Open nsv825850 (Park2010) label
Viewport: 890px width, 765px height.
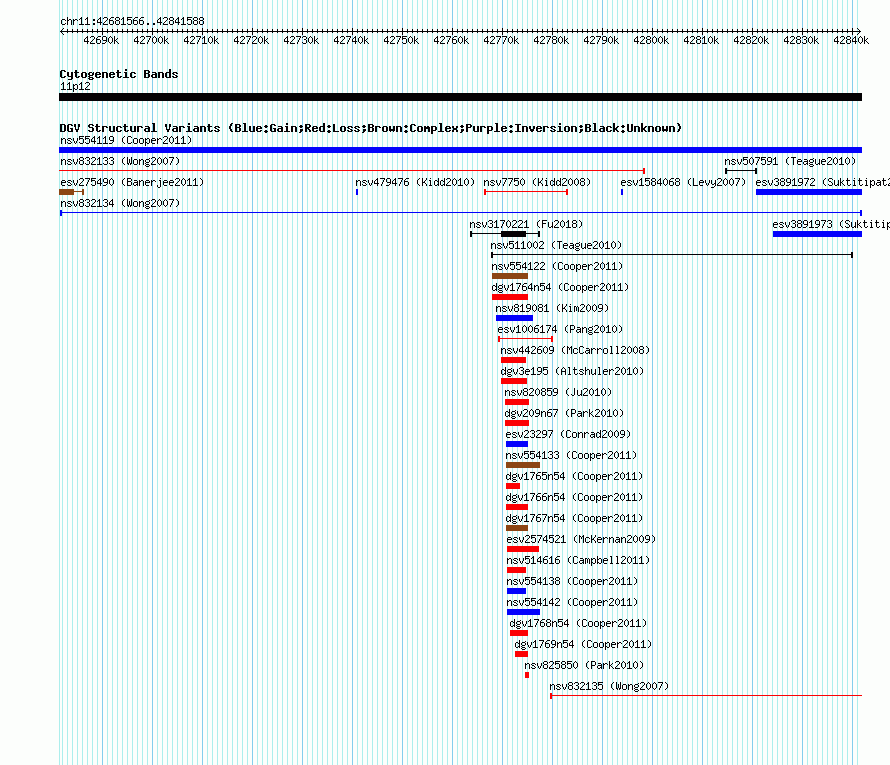(584, 665)
